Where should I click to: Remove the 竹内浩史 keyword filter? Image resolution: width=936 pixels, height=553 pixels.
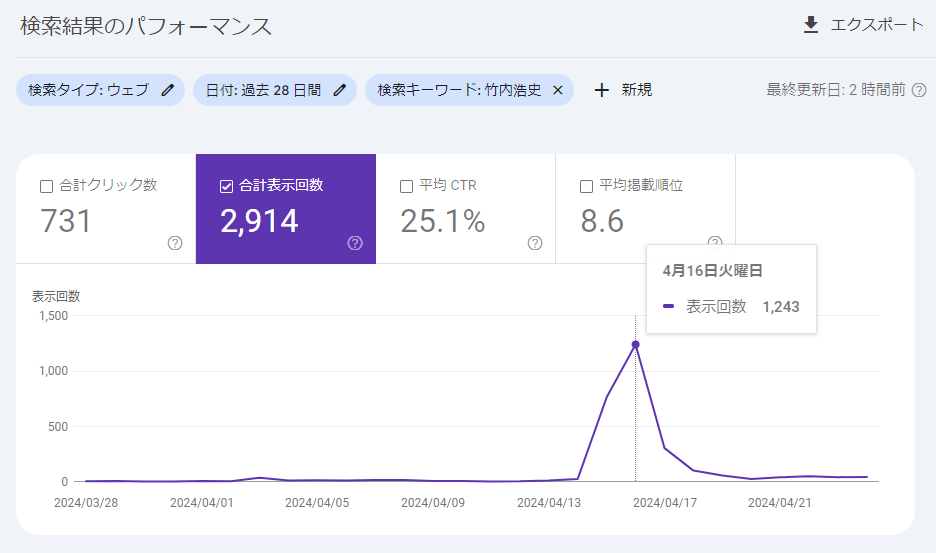point(558,90)
